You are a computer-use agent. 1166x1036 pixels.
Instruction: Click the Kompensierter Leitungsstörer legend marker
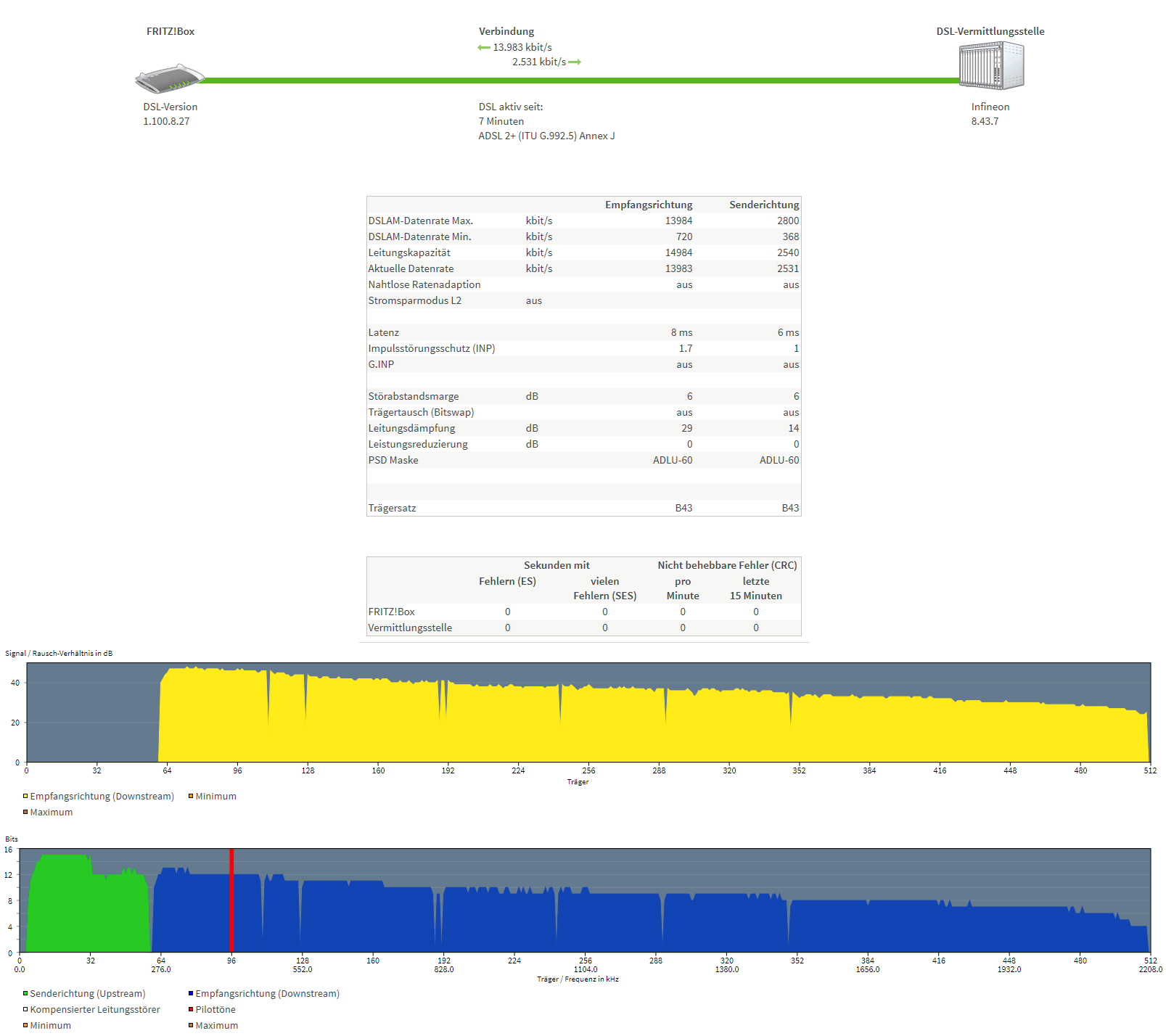click(25, 1010)
